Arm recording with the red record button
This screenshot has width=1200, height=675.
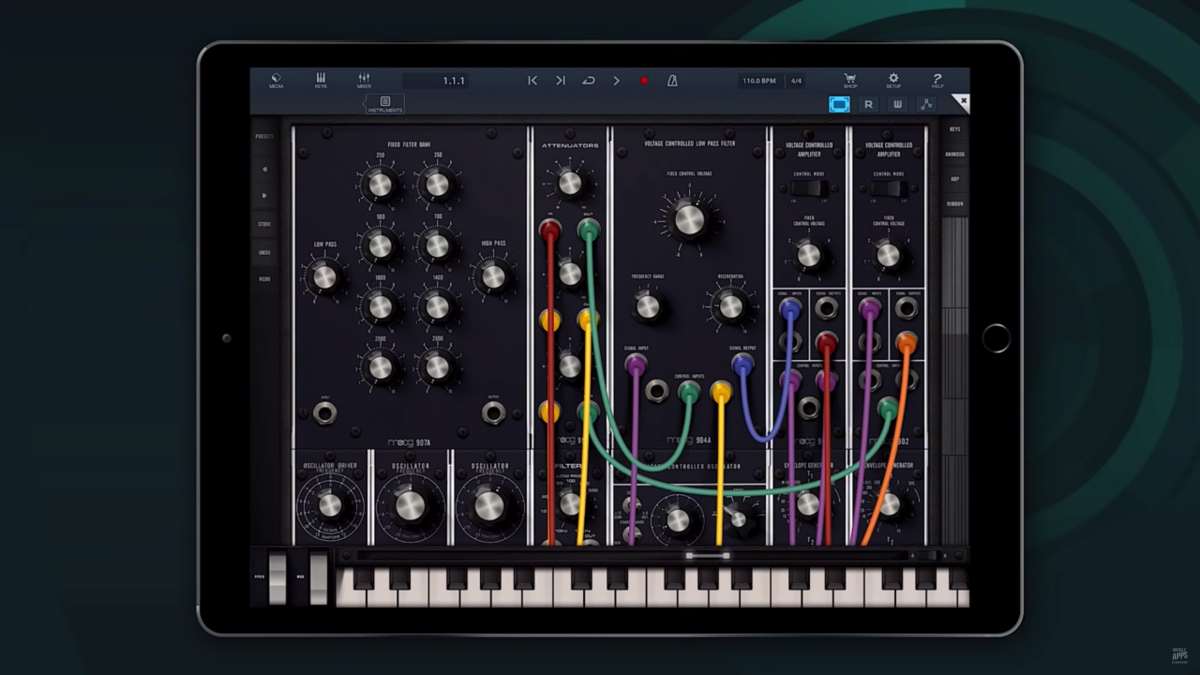(x=644, y=81)
